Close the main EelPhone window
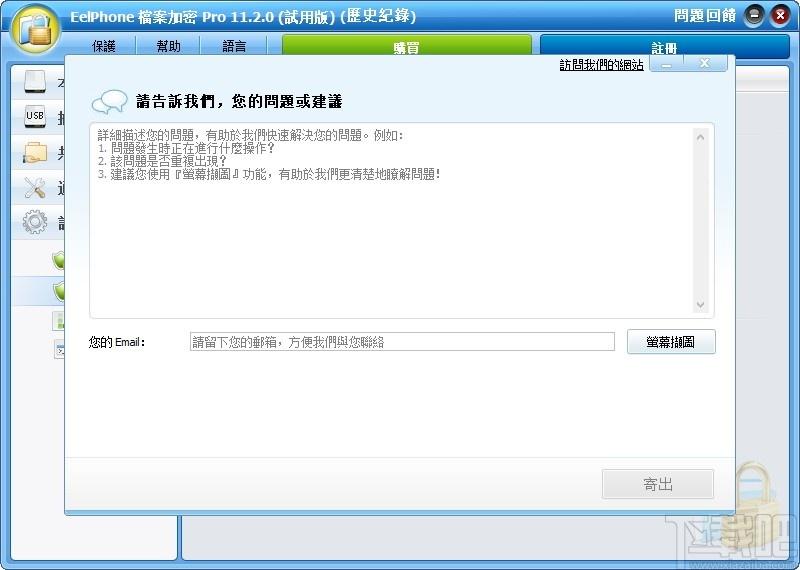Image resolution: width=800 pixels, height=570 pixels. (780, 16)
